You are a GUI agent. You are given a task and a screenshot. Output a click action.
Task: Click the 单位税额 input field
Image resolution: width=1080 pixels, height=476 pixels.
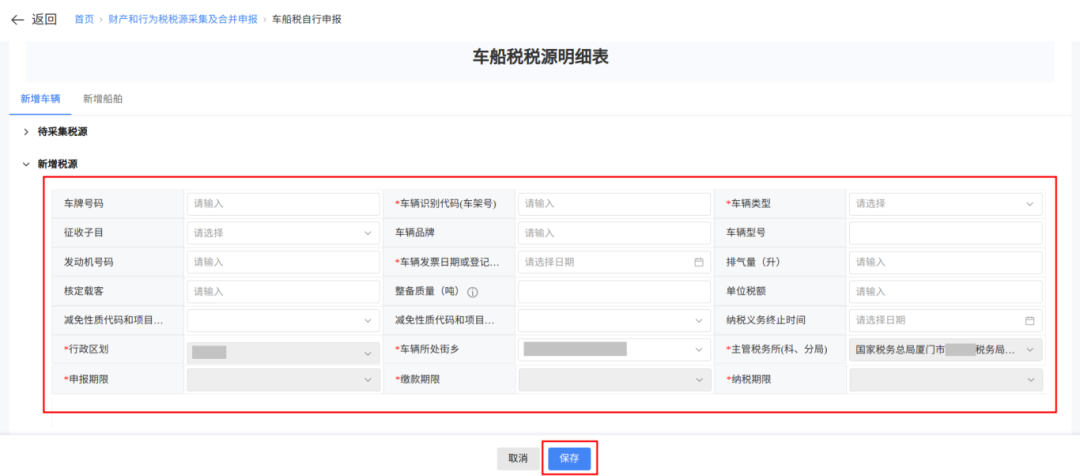pos(945,291)
